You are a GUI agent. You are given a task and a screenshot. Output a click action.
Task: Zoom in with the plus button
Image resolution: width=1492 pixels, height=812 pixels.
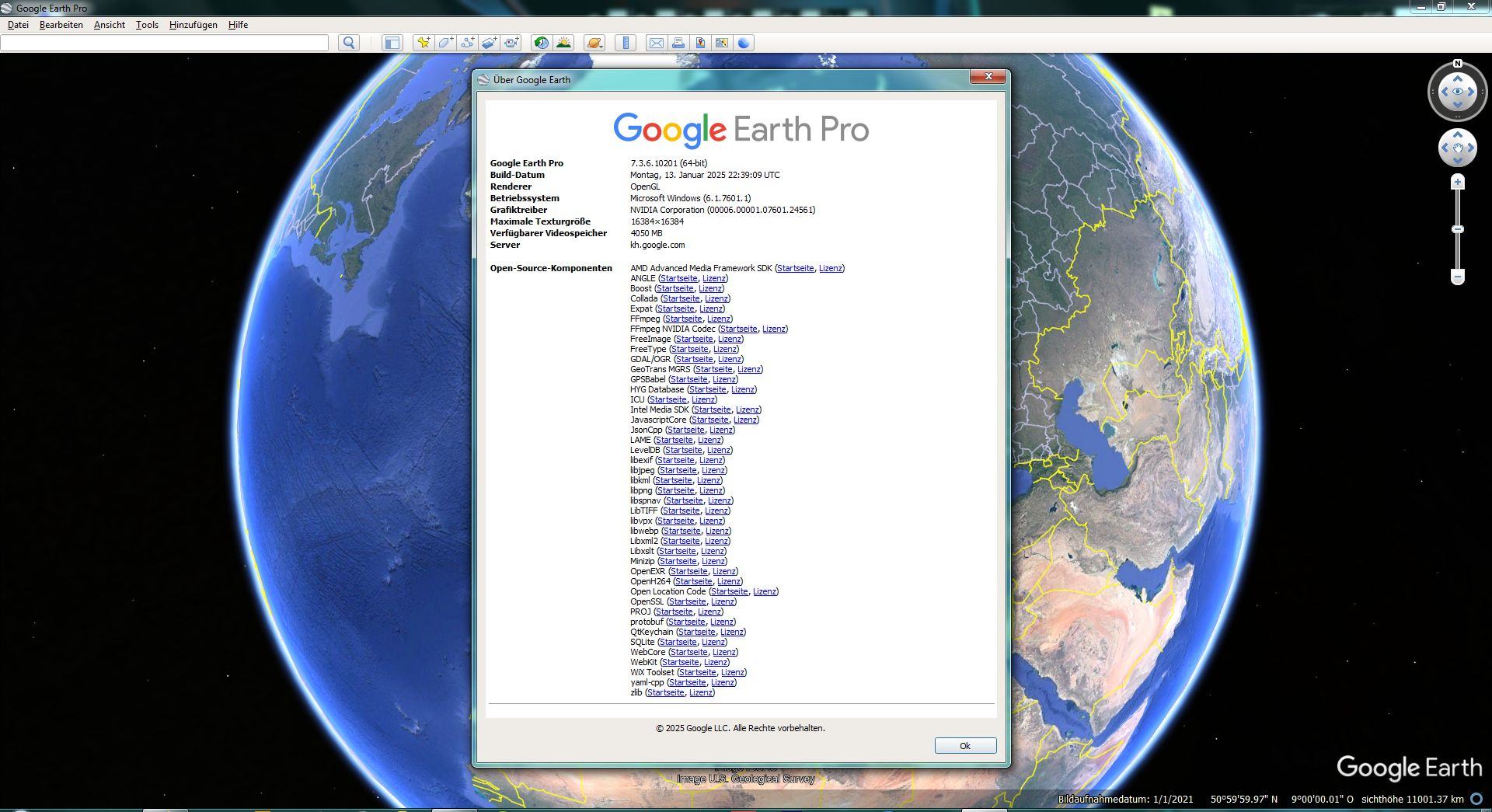(x=1458, y=183)
